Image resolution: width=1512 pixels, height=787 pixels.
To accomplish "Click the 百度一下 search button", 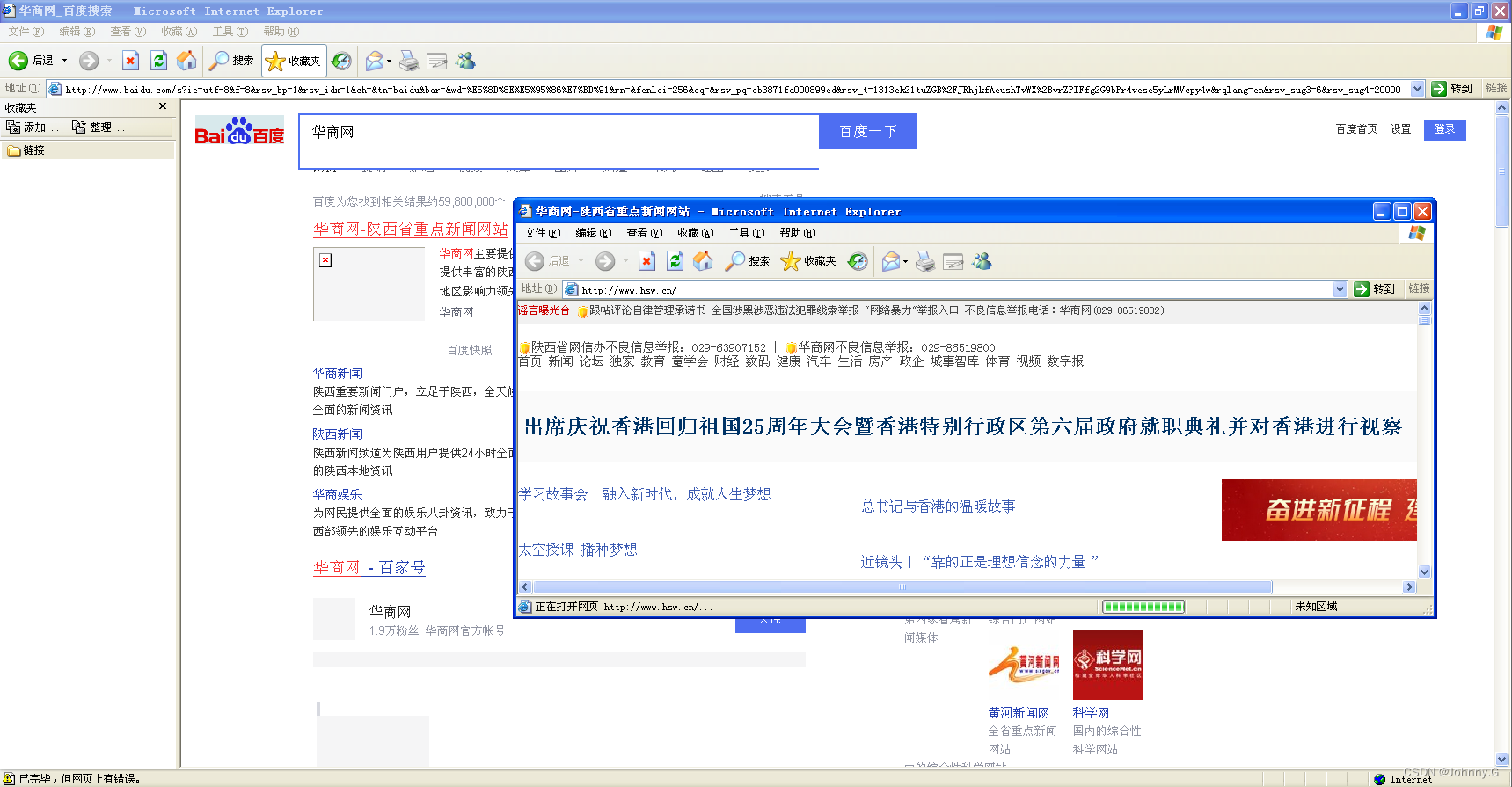I will [867, 131].
